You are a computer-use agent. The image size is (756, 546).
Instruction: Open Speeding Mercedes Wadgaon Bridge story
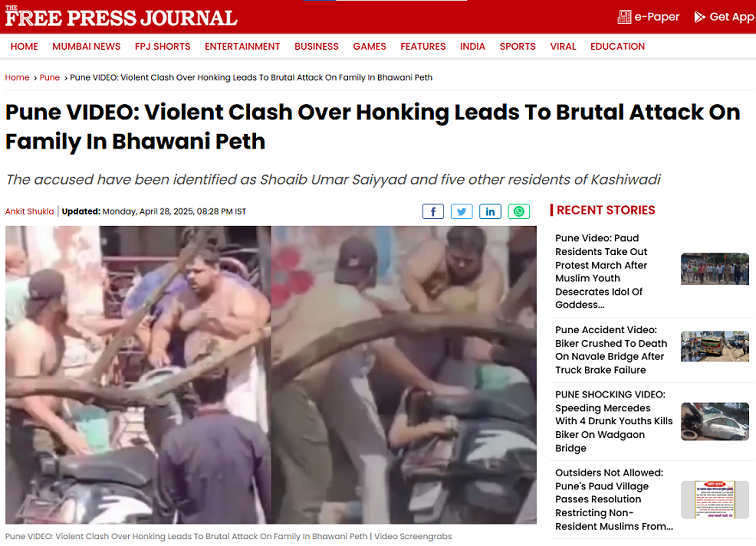coord(613,421)
